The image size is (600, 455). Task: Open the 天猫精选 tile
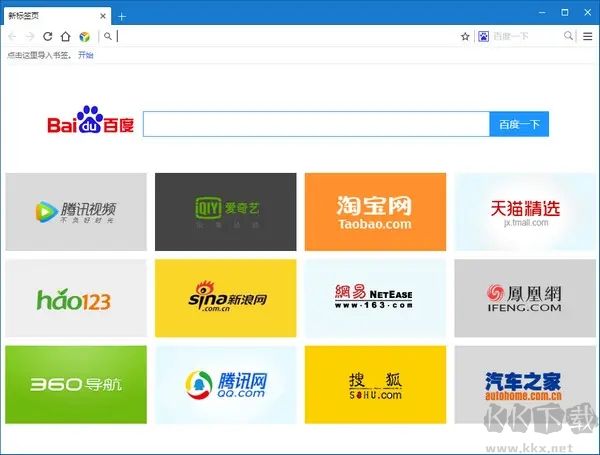[x=525, y=212]
